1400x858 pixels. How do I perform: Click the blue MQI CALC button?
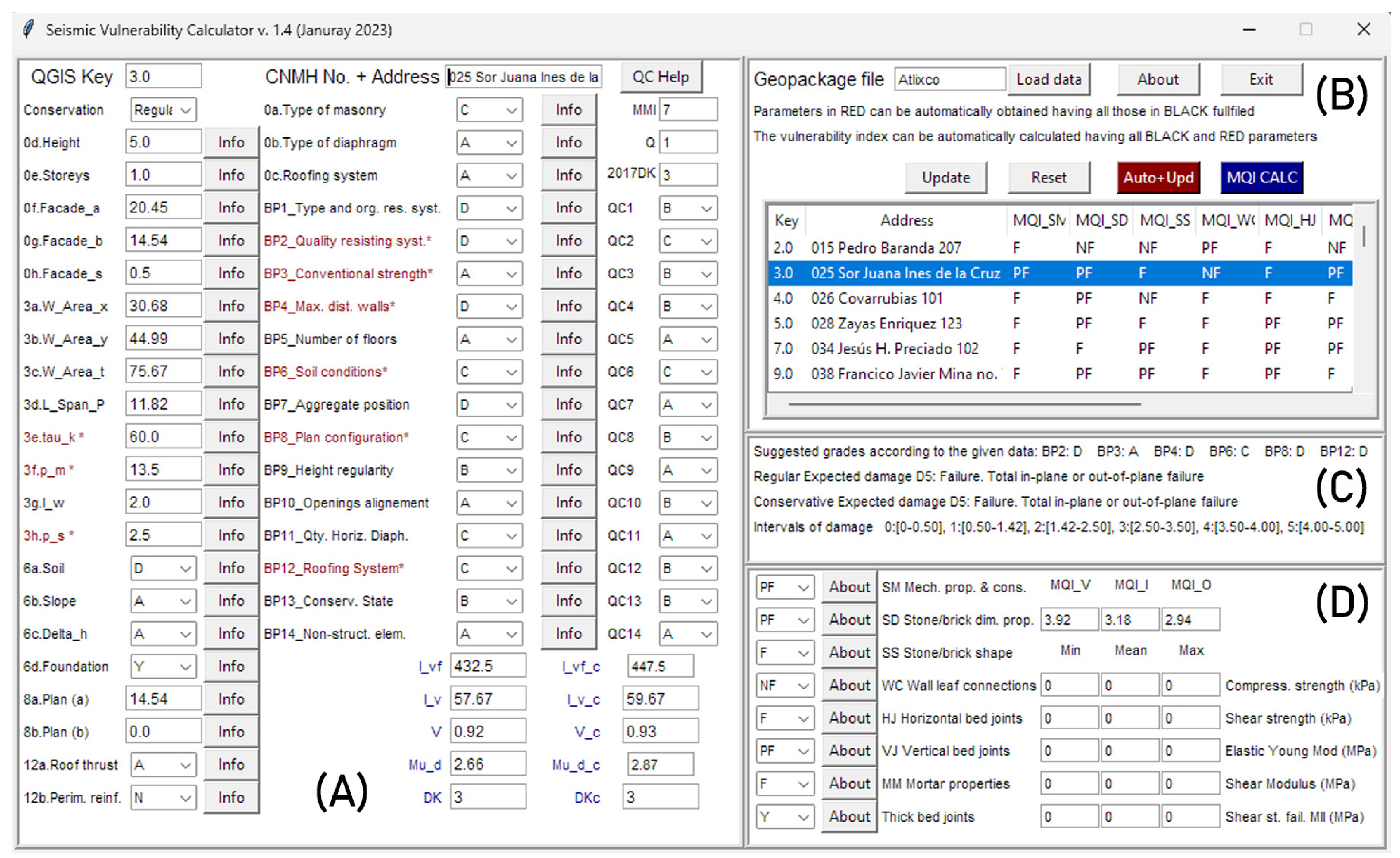(x=1261, y=178)
